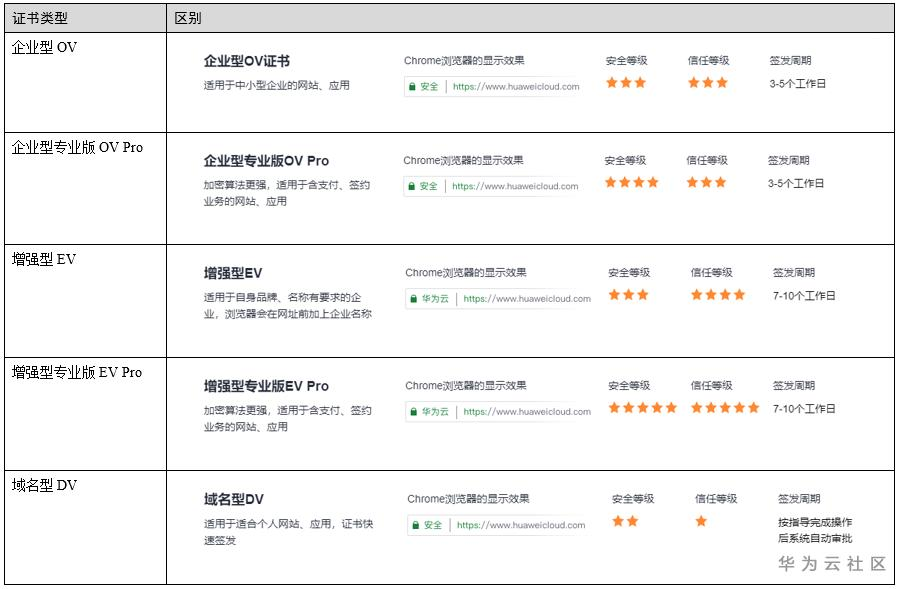Screen dimensions: 899x589
Task: Click the single 信任等级 star for 域名型DV
Action: [701, 521]
